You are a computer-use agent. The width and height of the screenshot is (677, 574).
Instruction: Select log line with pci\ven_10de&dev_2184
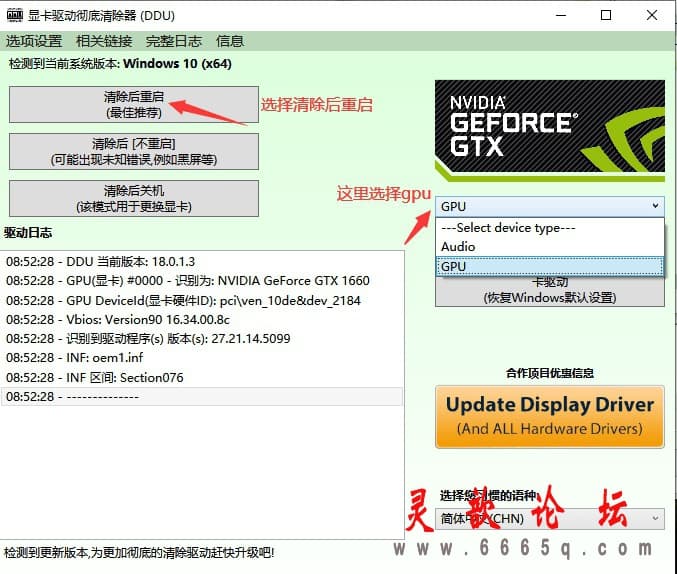(202, 300)
